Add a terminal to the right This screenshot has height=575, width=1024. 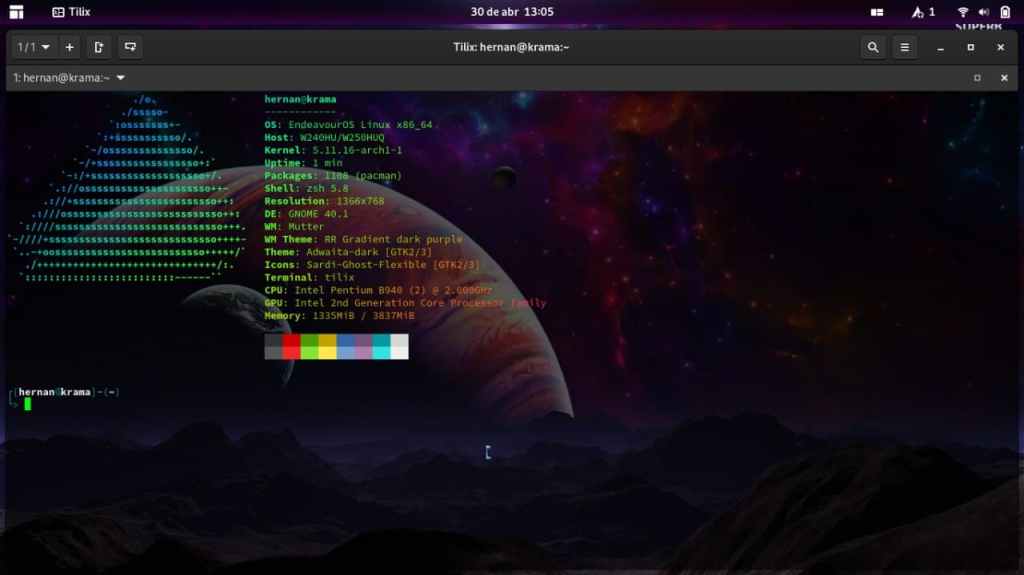[98, 47]
